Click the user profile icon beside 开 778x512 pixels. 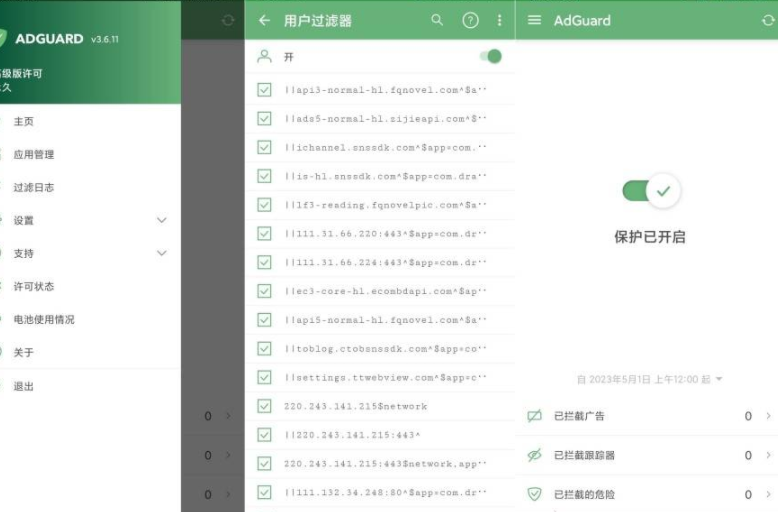(264, 57)
